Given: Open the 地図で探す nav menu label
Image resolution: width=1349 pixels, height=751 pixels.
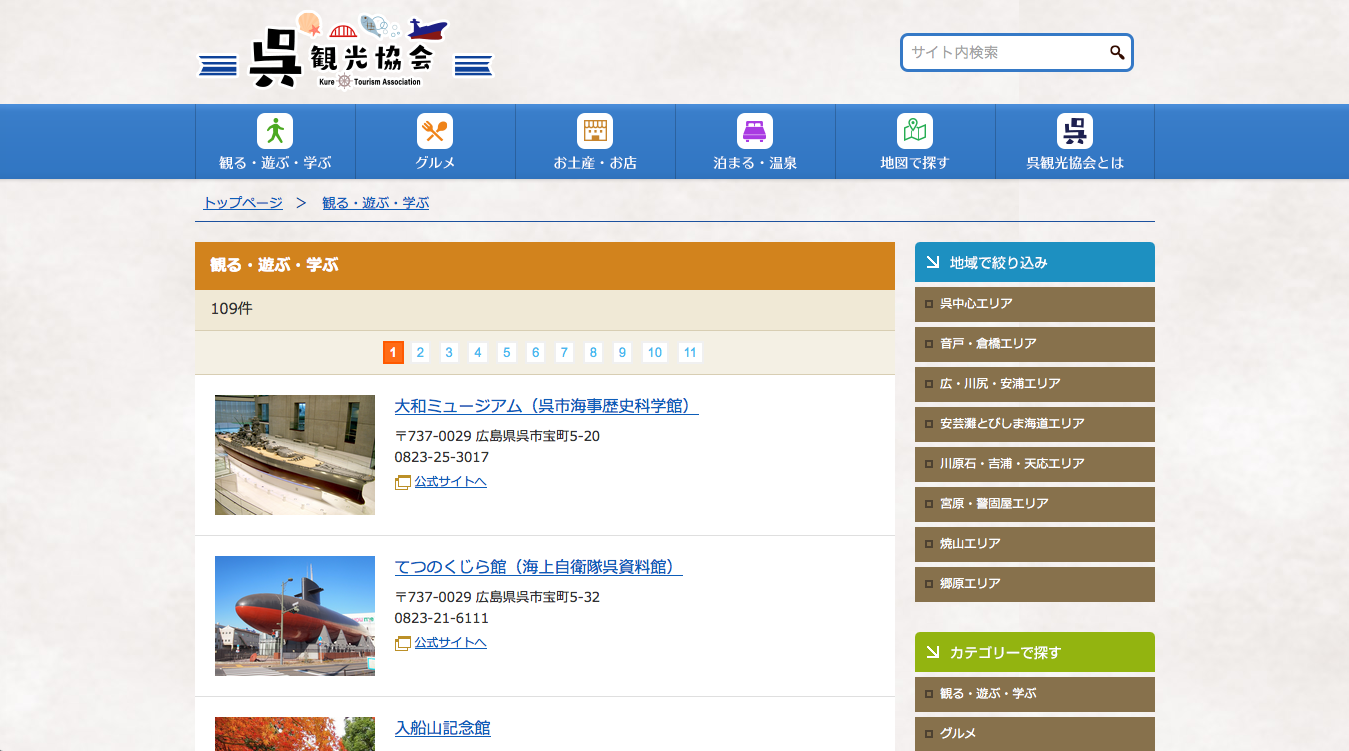Looking at the screenshot, I should click(x=915, y=163).
